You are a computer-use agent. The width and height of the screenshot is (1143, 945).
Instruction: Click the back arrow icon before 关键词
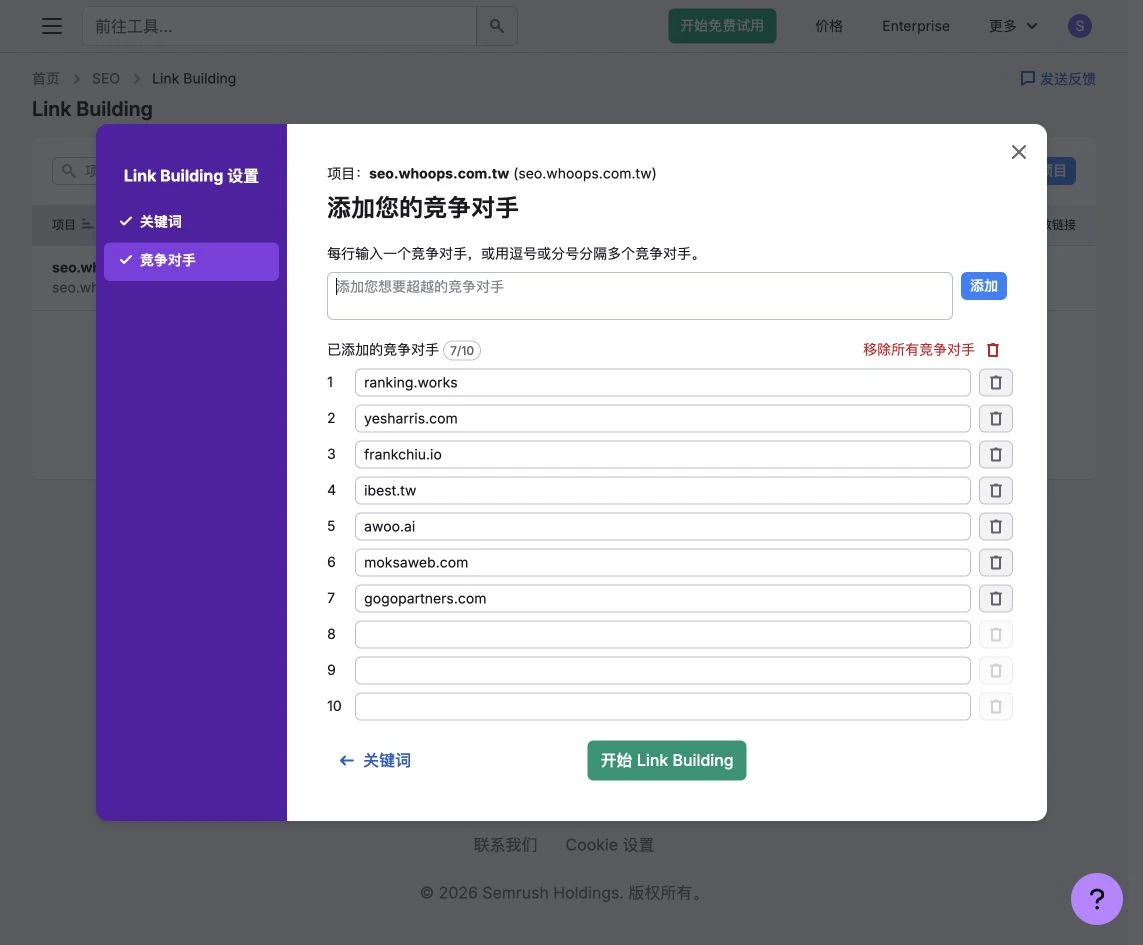[x=346, y=761]
